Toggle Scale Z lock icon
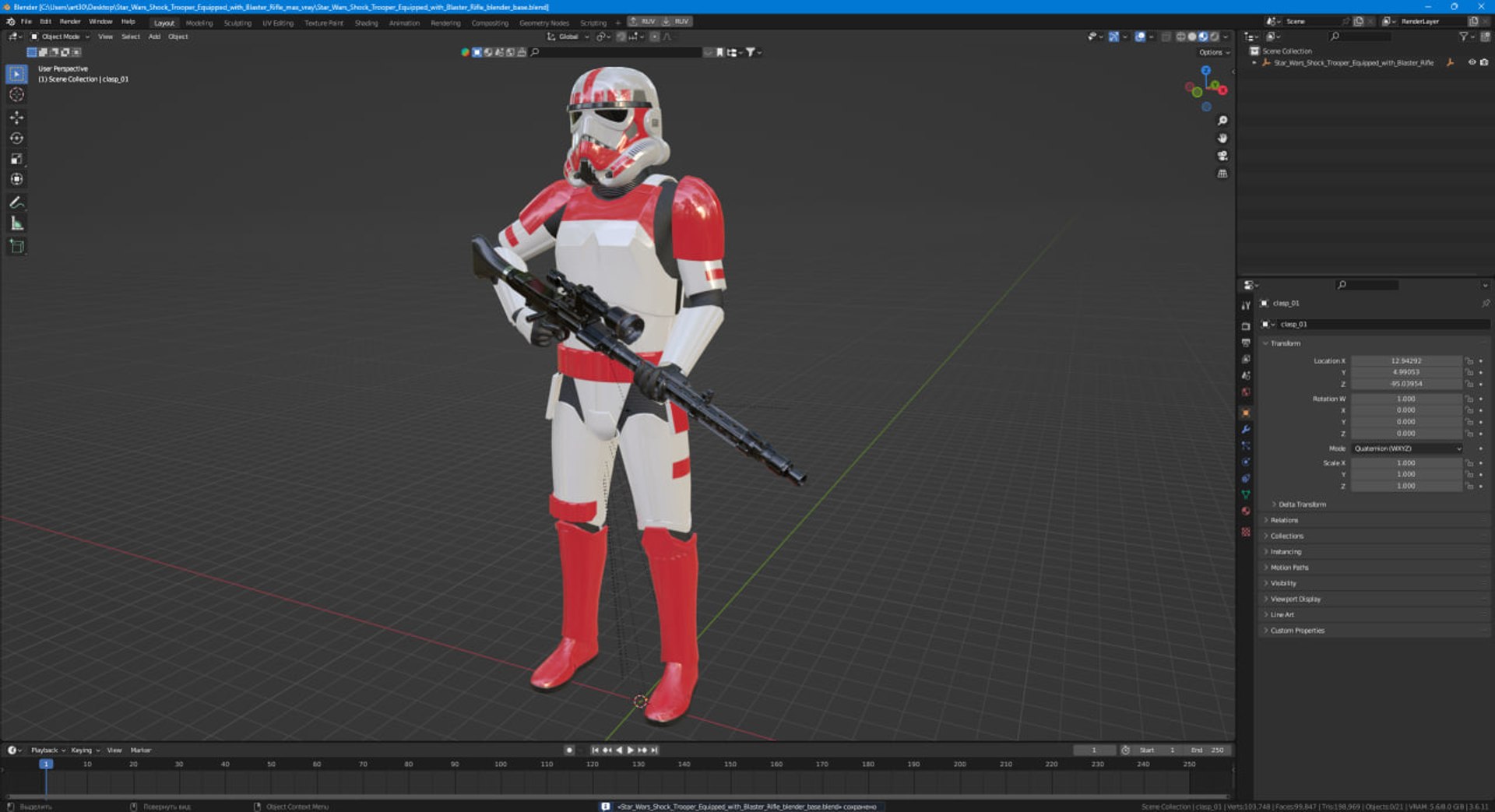 click(1469, 486)
